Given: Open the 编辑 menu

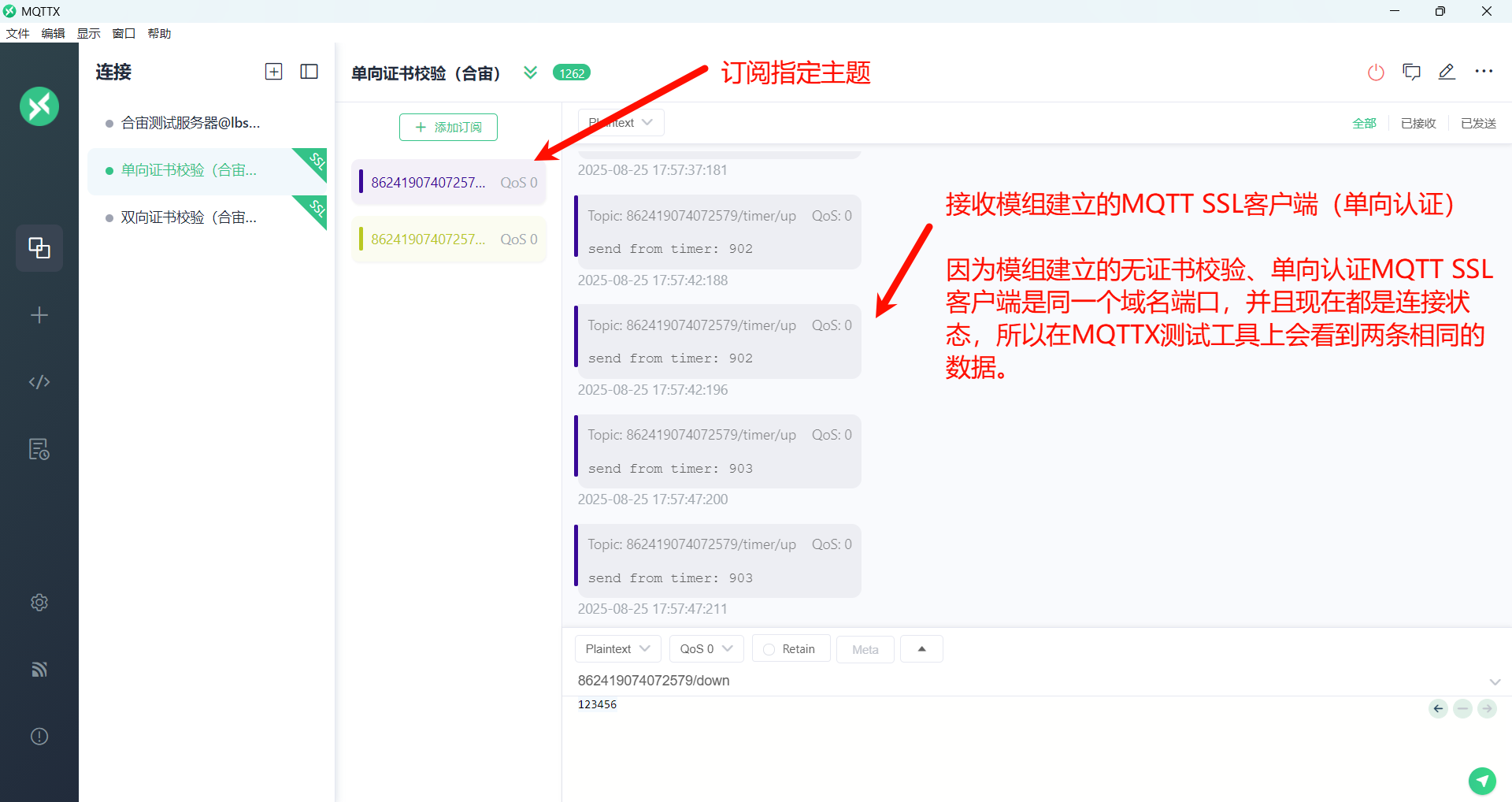Looking at the screenshot, I should 53,33.
